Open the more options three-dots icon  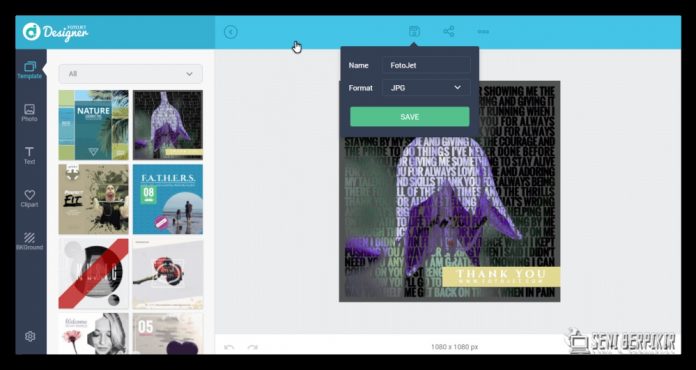(483, 31)
